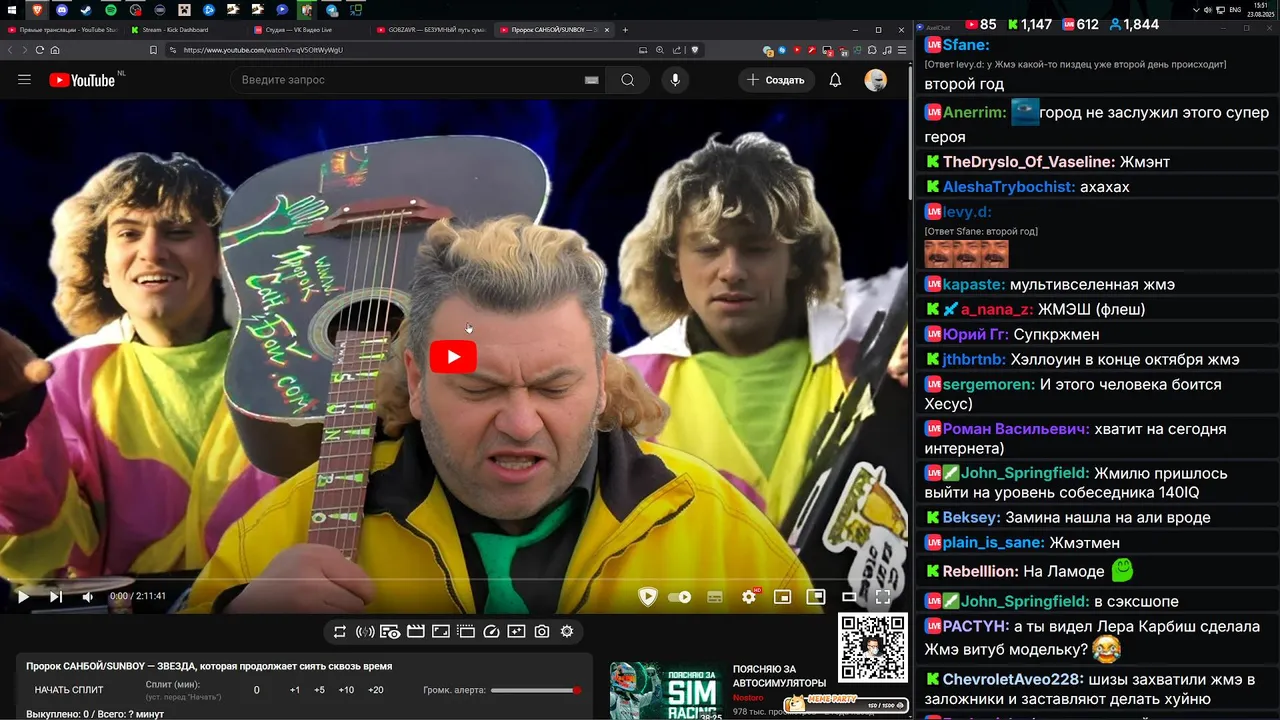Open the Brave shields icon in address bar
The width and height of the screenshot is (1280, 720).
click(695, 50)
